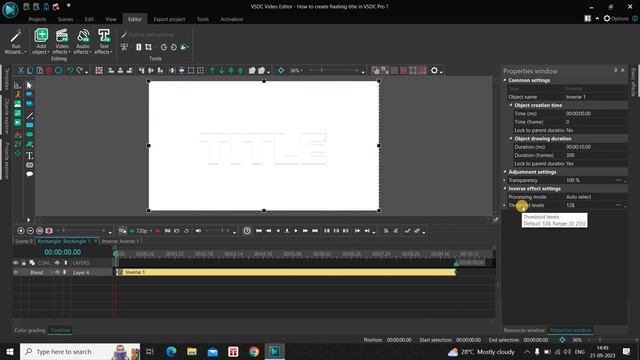Open the Video effects menu
Screen dimensions: 640x360
(x=62, y=41)
